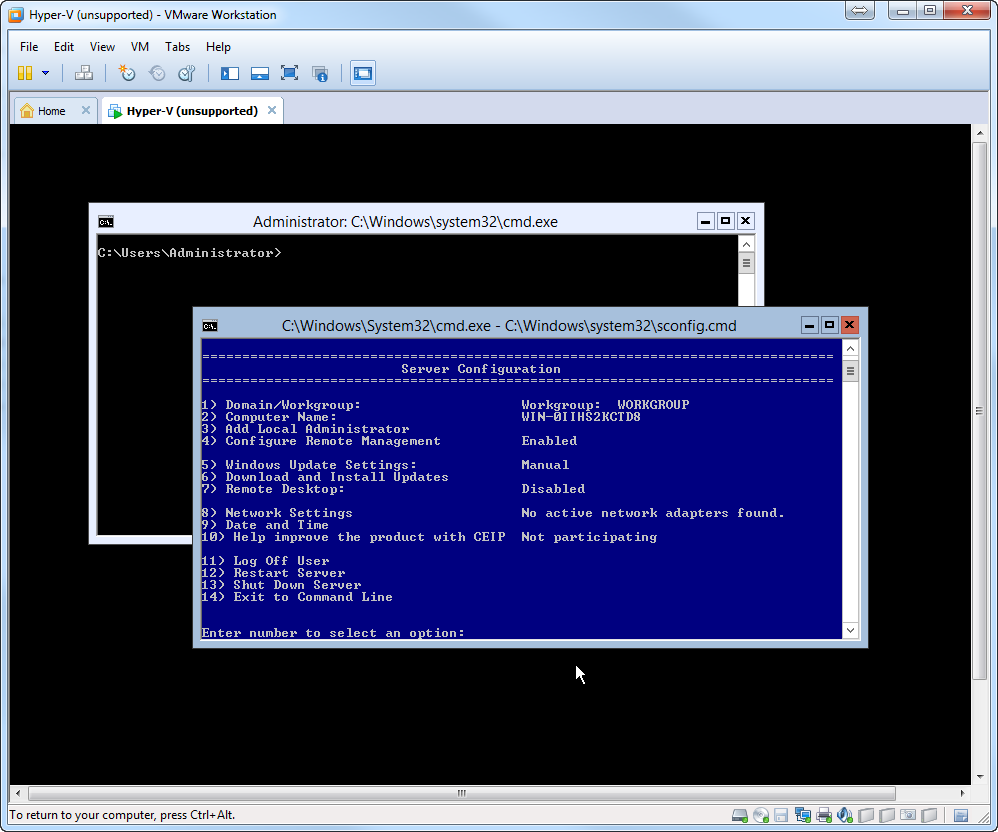
Task: Open the Help menu
Action: pyautogui.click(x=218, y=46)
